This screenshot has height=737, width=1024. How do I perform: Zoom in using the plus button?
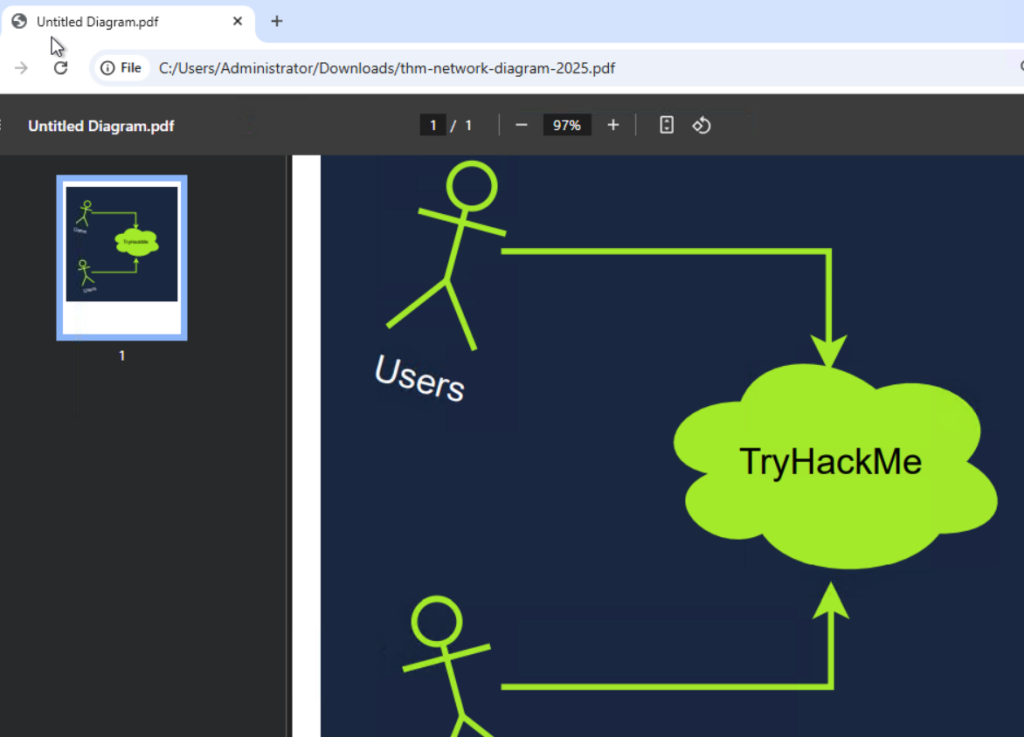click(x=613, y=125)
